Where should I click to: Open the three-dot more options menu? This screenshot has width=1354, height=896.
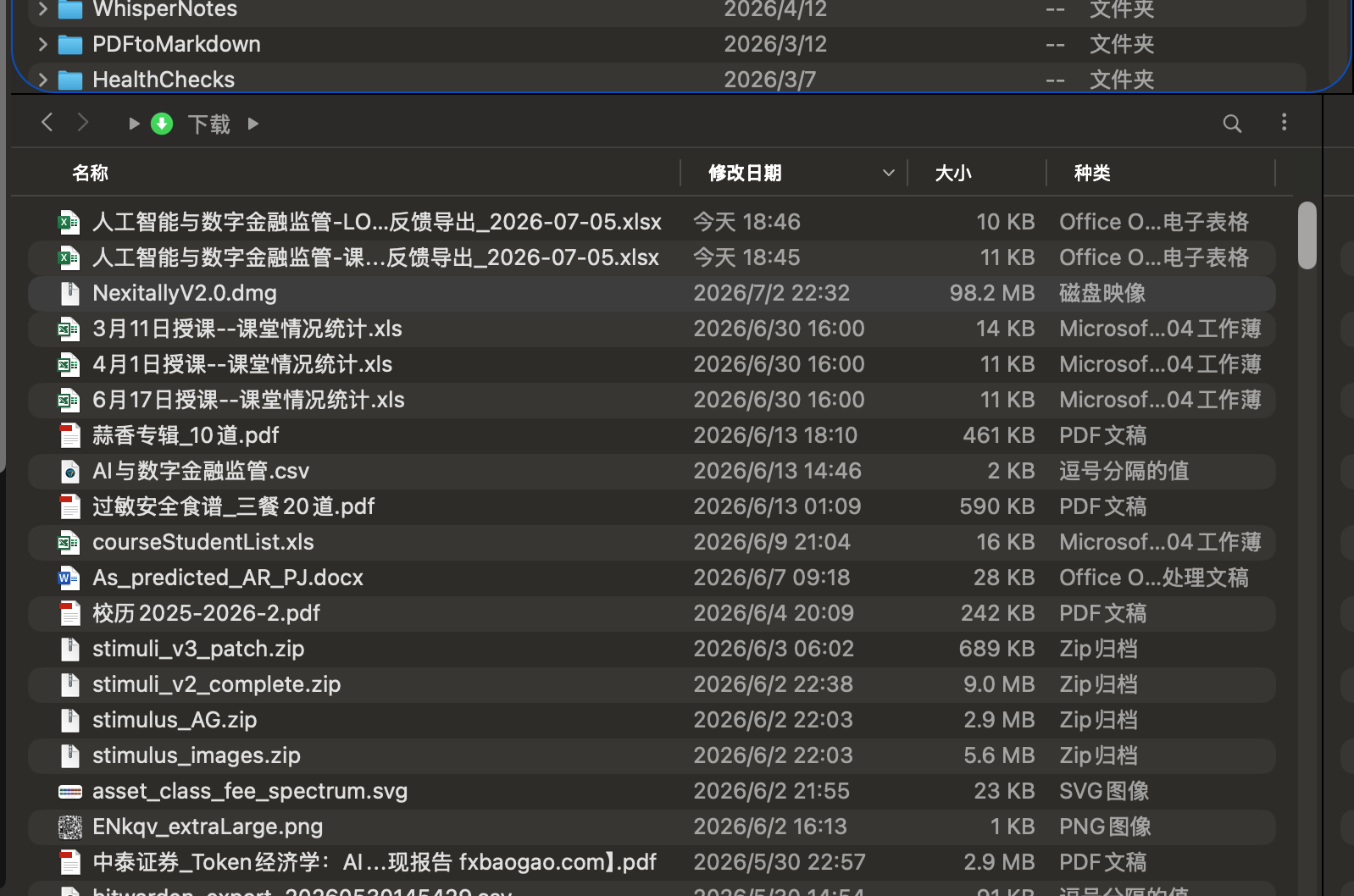1284,122
